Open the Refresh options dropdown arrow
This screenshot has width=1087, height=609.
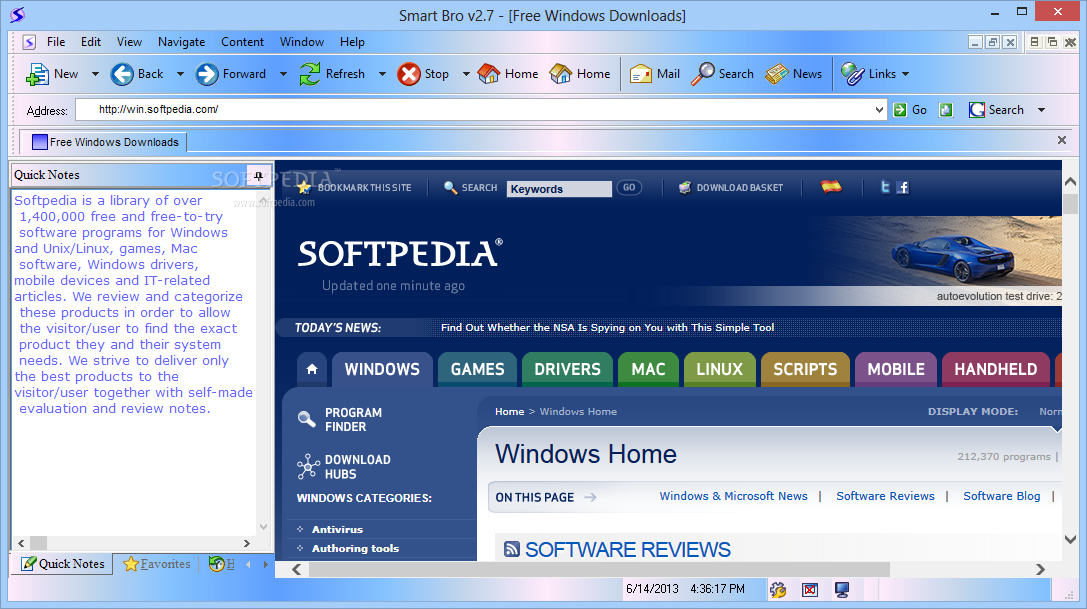[382, 74]
